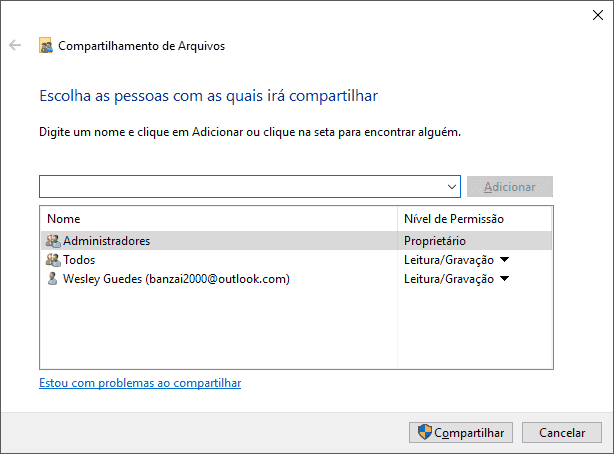This screenshot has width=614, height=454.
Task: Open 'Estou com problemas ao compartilhar' link
Action: tap(140, 383)
